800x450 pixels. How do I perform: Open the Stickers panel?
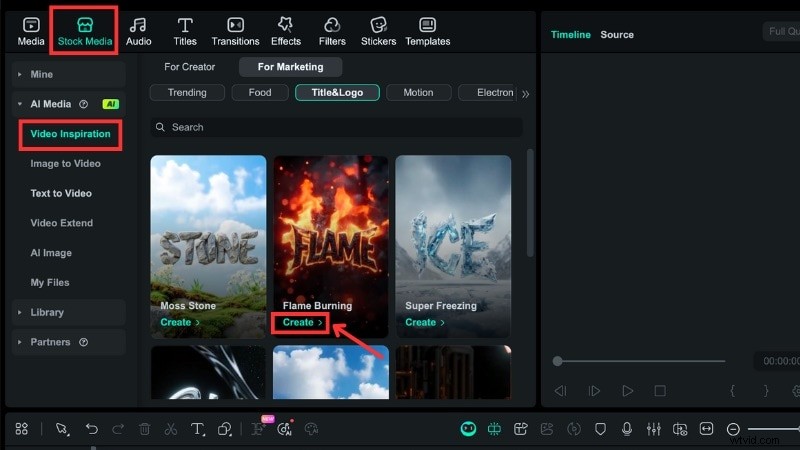pyautogui.click(x=378, y=31)
